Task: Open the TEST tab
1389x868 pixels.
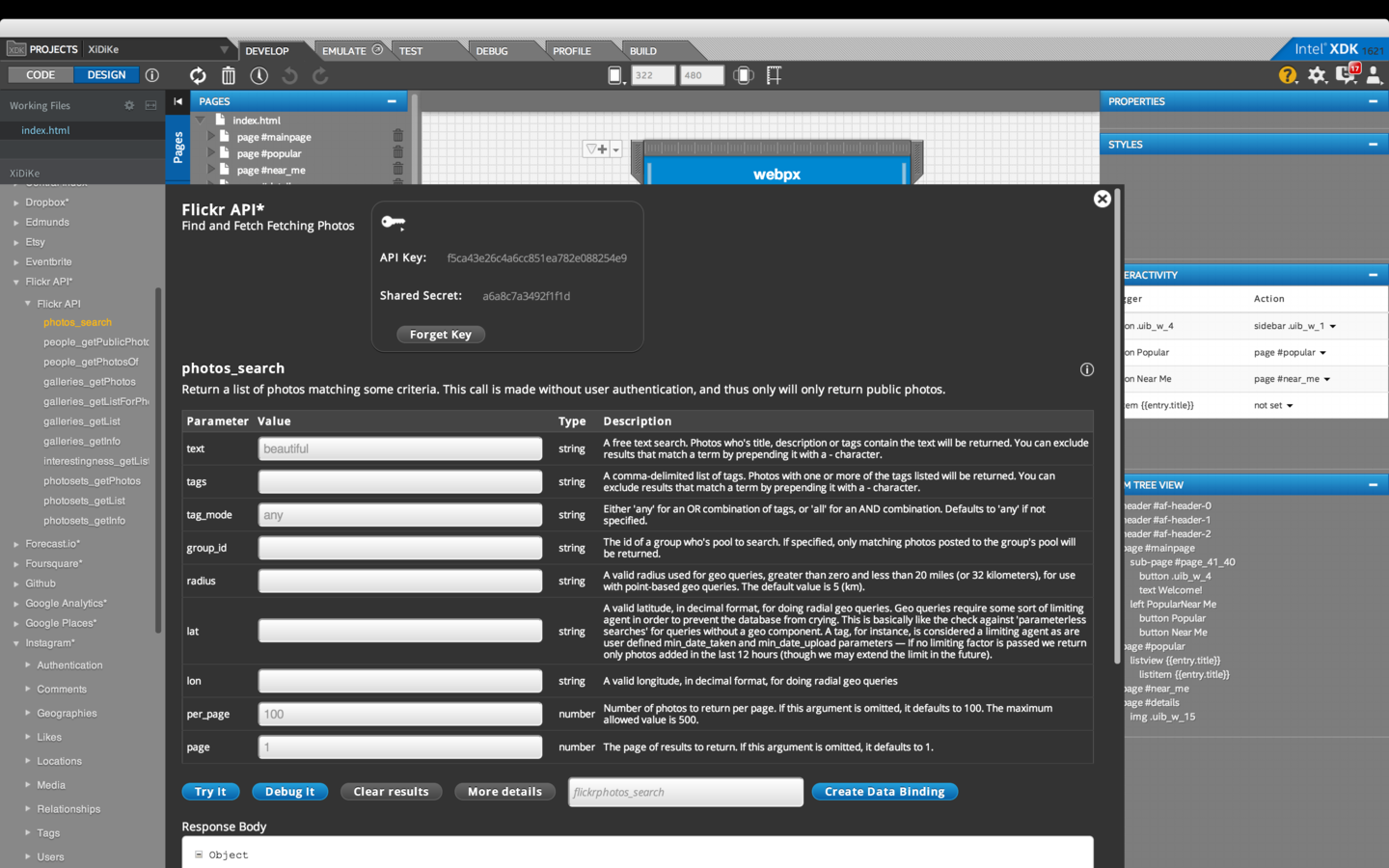Action: click(x=411, y=51)
